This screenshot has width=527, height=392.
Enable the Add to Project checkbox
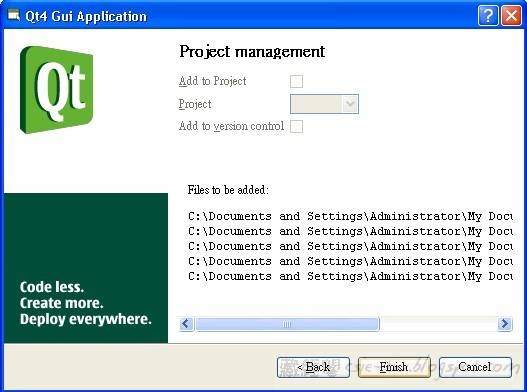click(296, 81)
